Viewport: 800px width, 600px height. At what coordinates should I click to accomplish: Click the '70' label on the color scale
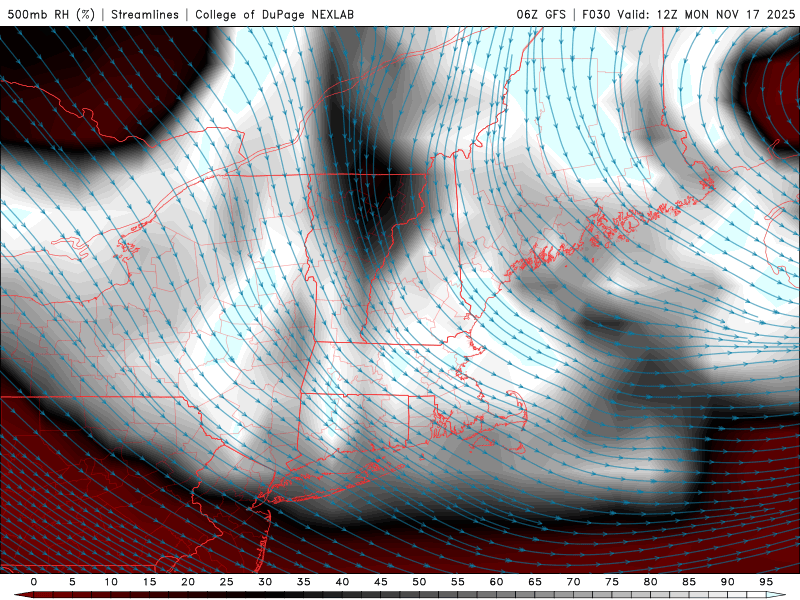[x=573, y=582]
